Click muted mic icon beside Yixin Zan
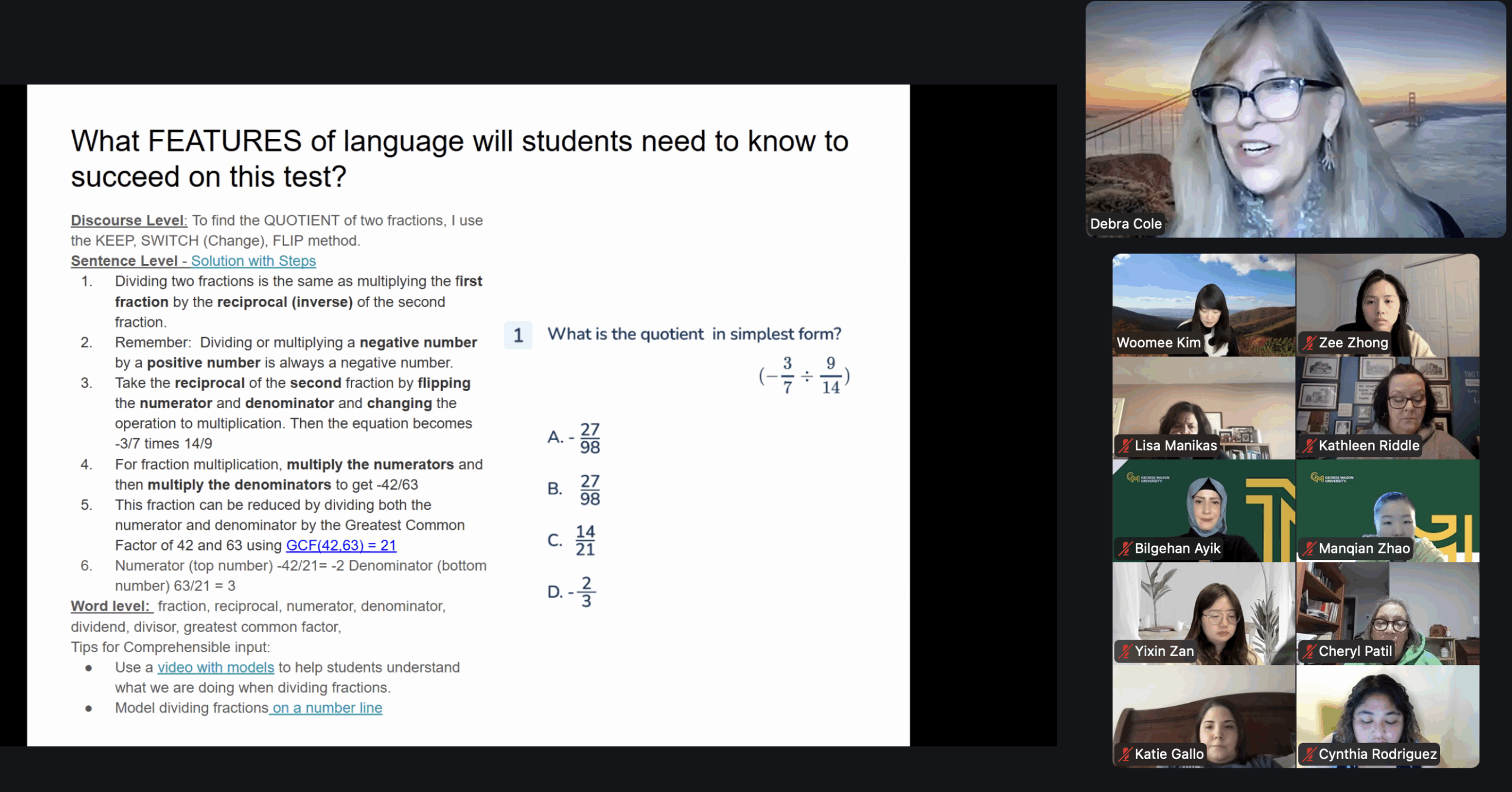 (x=1125, y=651)
